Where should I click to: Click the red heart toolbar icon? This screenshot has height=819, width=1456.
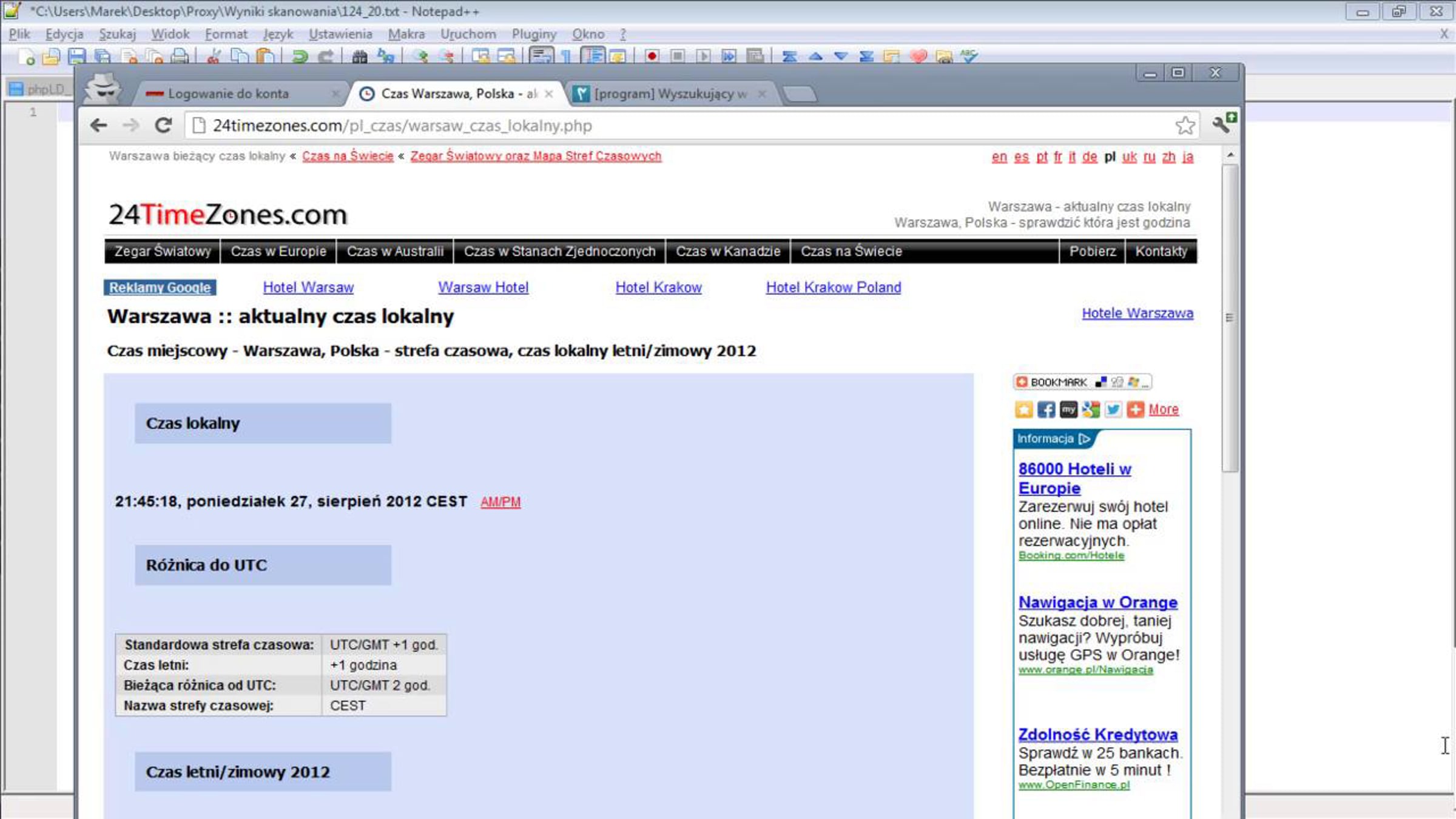918,56
